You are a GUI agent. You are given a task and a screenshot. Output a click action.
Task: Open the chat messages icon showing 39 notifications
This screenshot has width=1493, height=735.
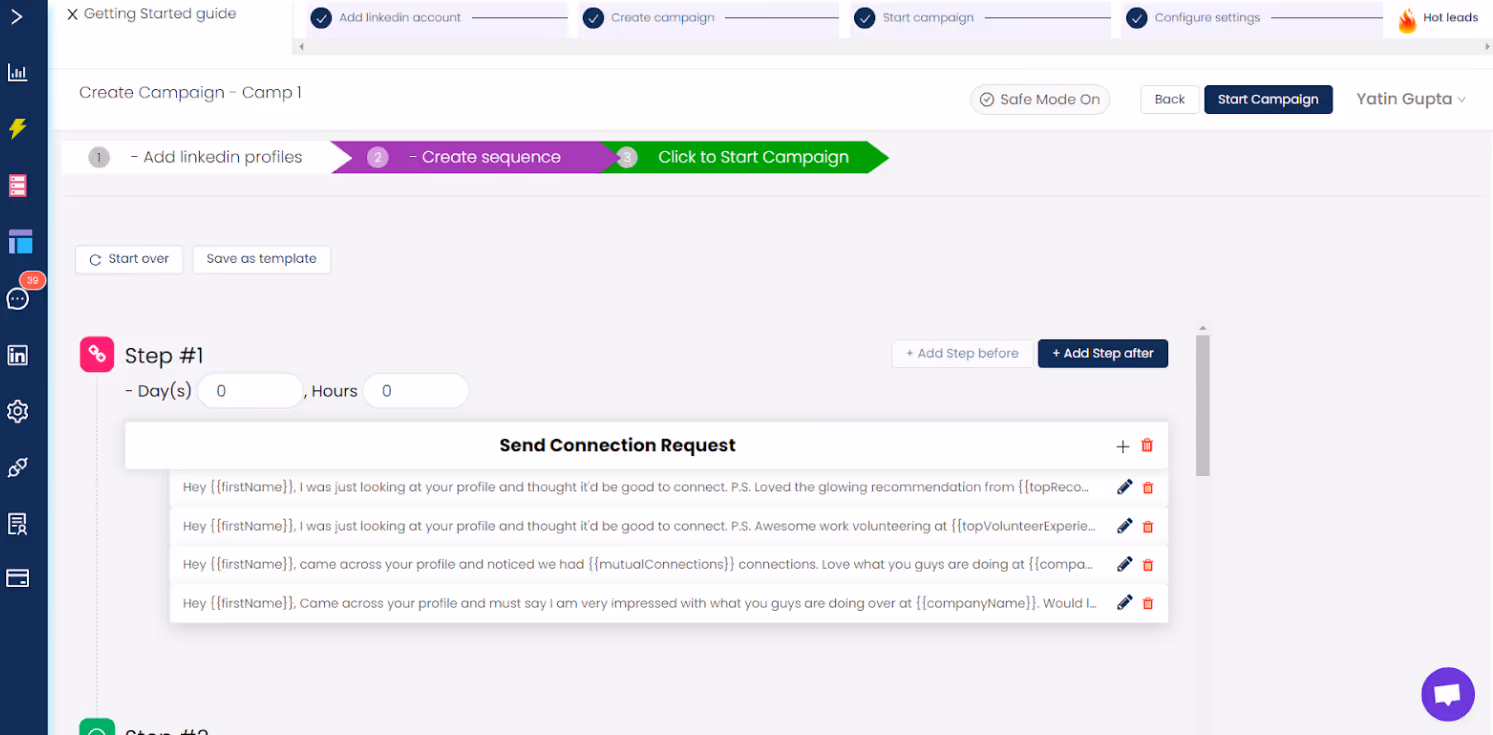(17, 298)
